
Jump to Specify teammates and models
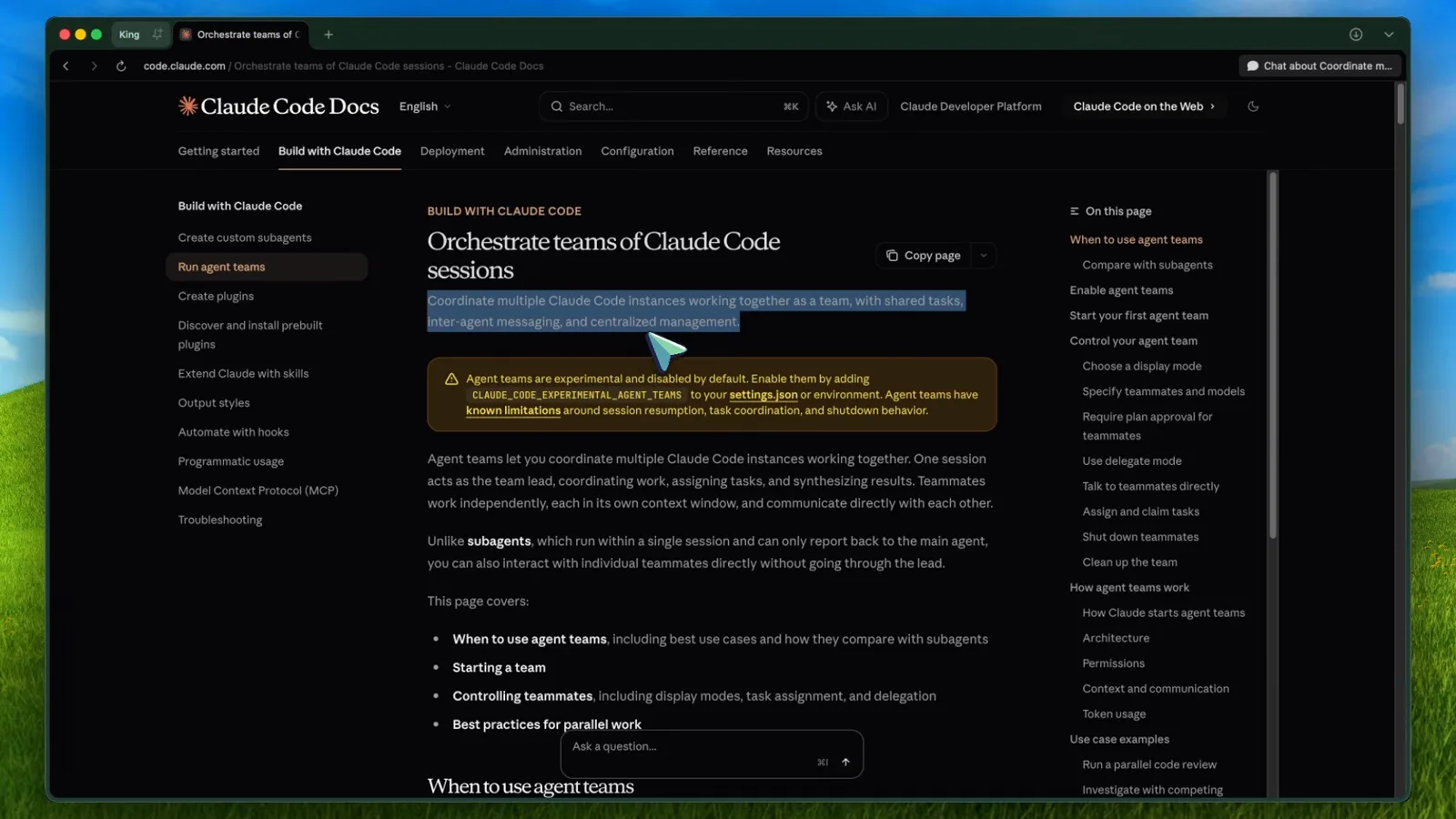tap(1164, 391)
